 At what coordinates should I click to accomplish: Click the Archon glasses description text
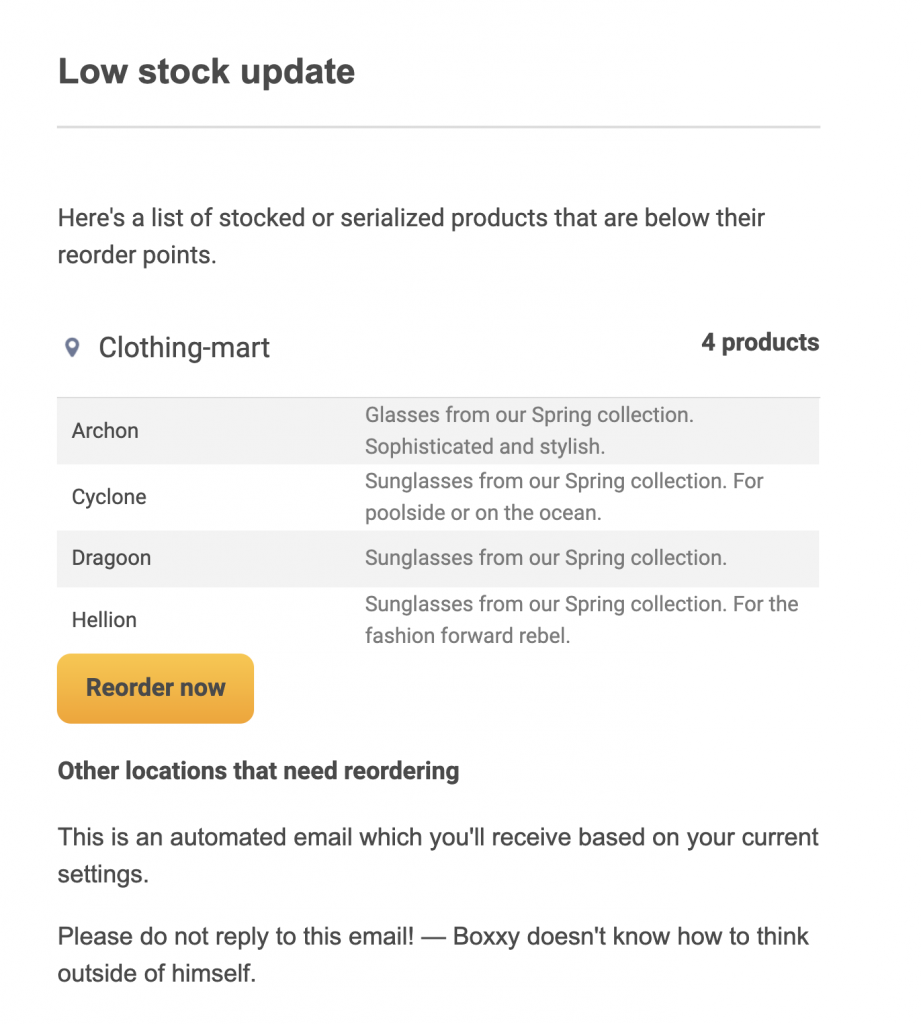click(x=529, y=431)
